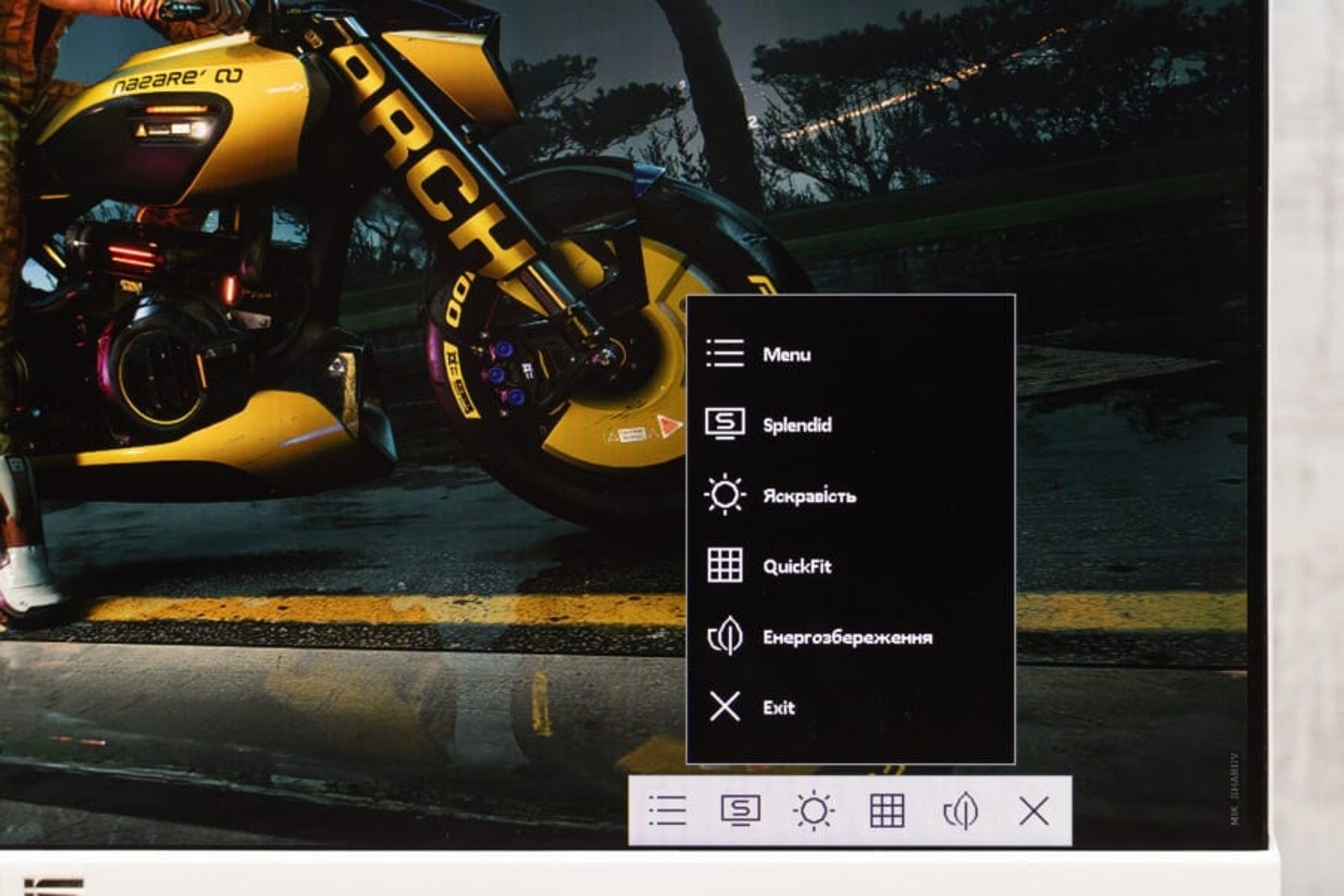Image resolution: width=1344 pixels, height=896 pixels.
Task: Click Exit in the OSD popup
Action: (x=778, y=708)
